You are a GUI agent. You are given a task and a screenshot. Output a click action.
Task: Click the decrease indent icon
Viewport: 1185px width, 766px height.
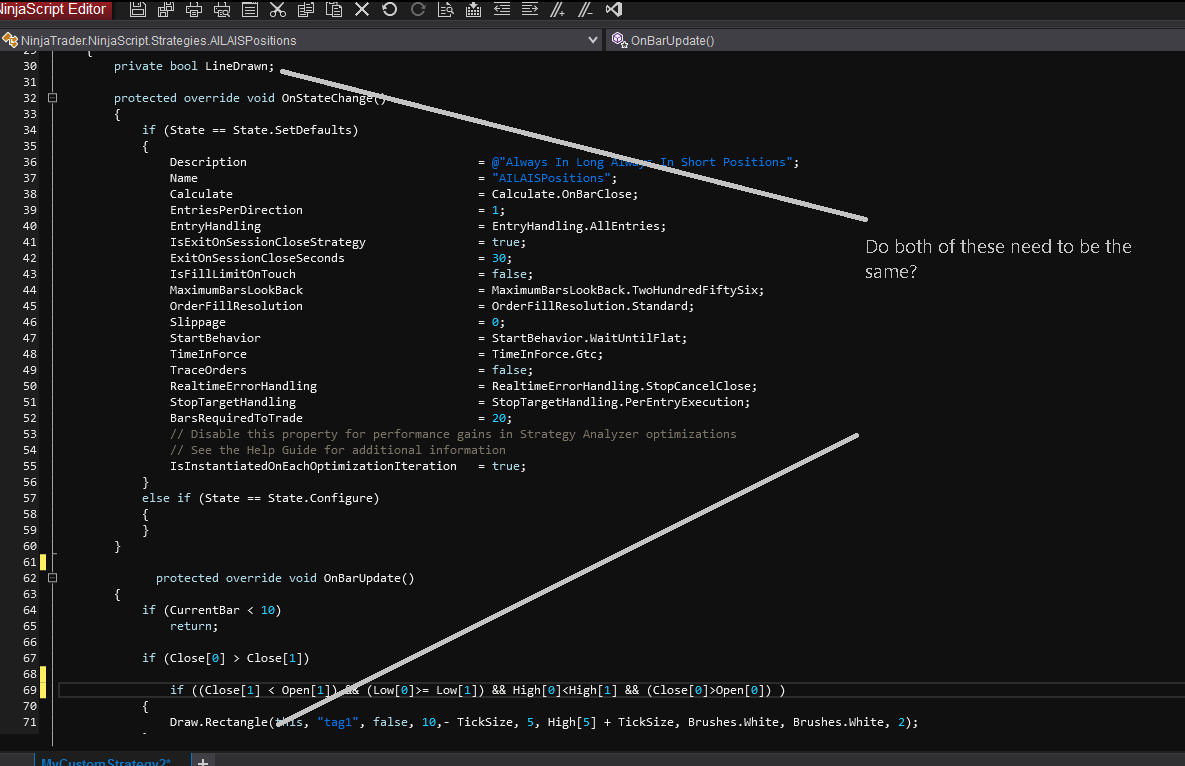coord(502,10)
